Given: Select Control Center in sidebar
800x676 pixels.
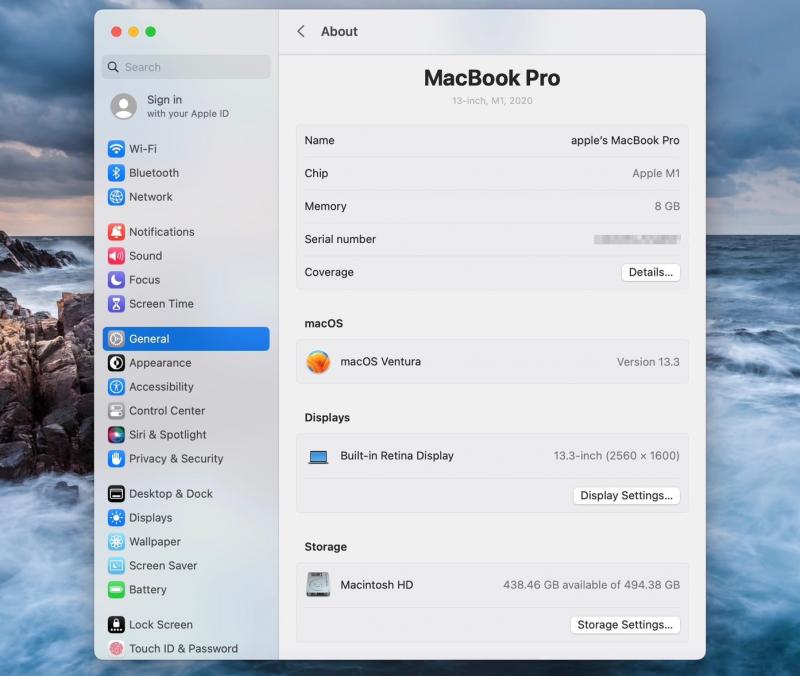Looking at the screenshot, I should pos(186,411).
